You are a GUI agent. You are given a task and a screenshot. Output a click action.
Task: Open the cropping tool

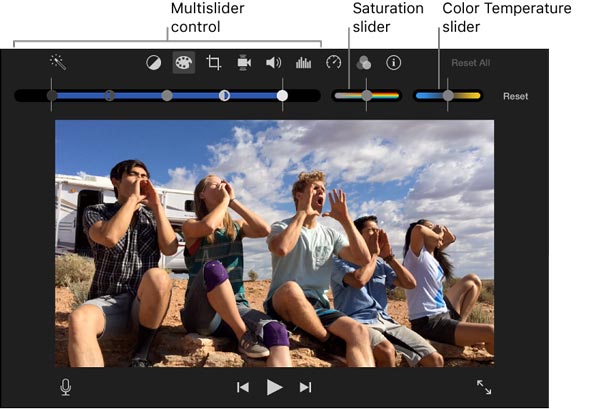(214, 63)
